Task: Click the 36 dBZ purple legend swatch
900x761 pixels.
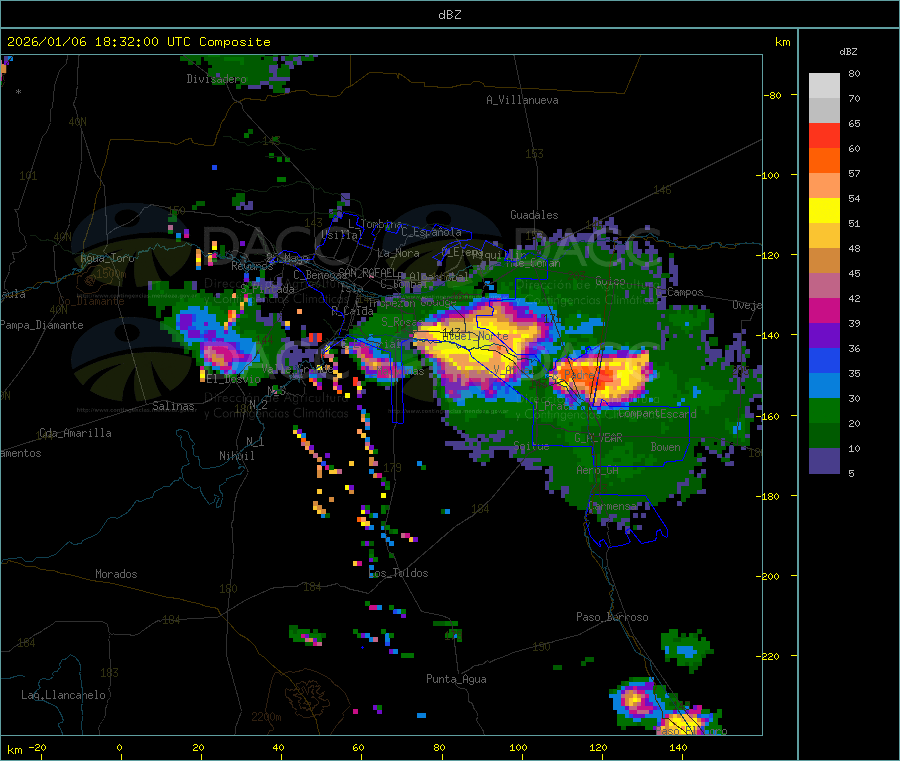Action: tap(824, 336)
